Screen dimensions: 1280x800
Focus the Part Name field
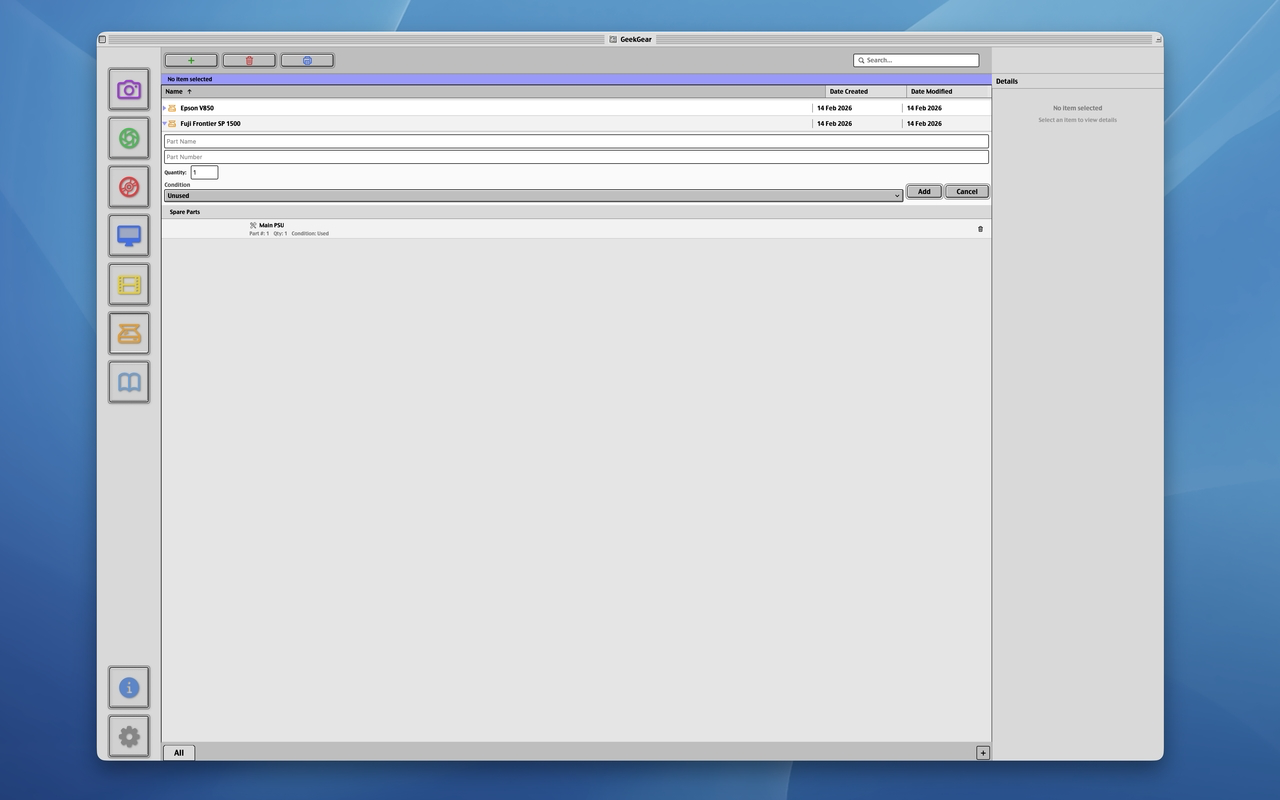[x=576, y=141]
